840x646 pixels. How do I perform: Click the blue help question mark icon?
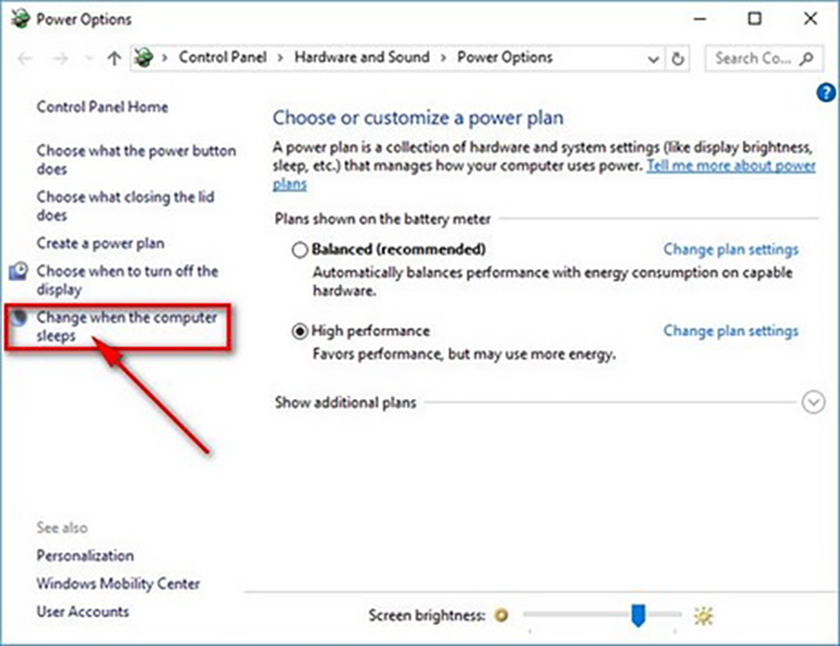point(825,93)
